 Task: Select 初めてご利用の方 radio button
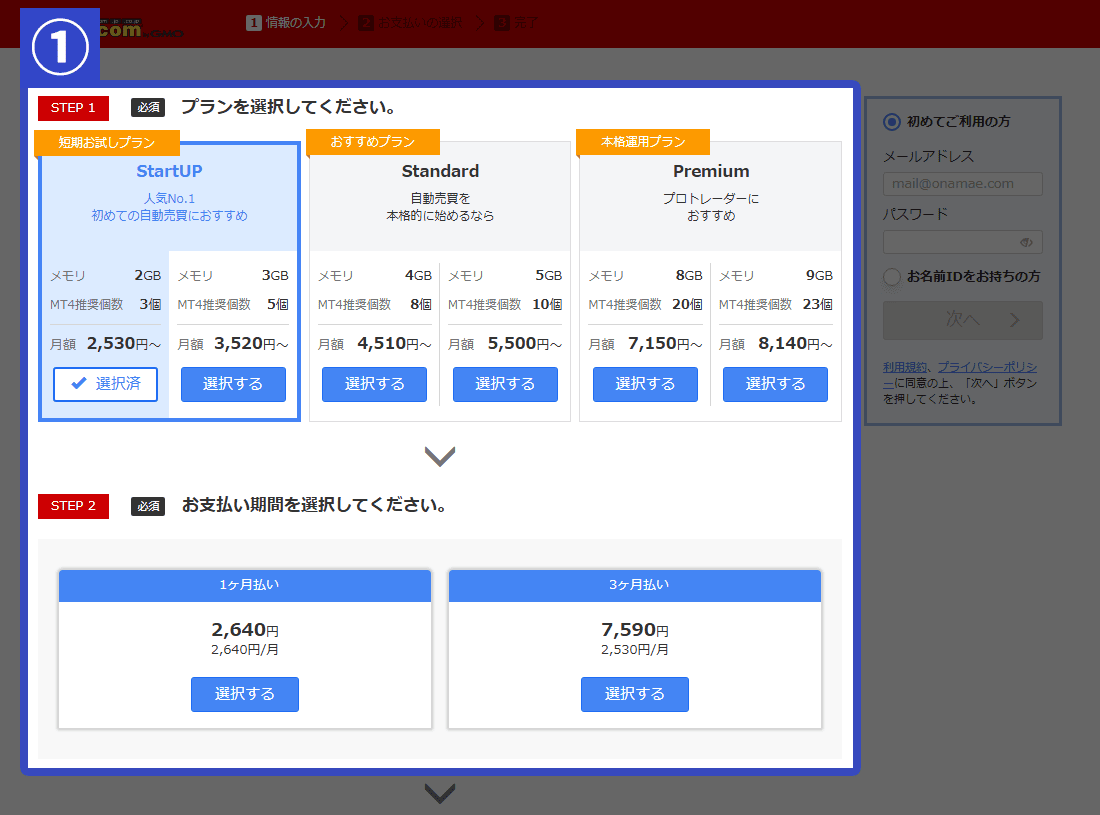click(x=892, y=122)
